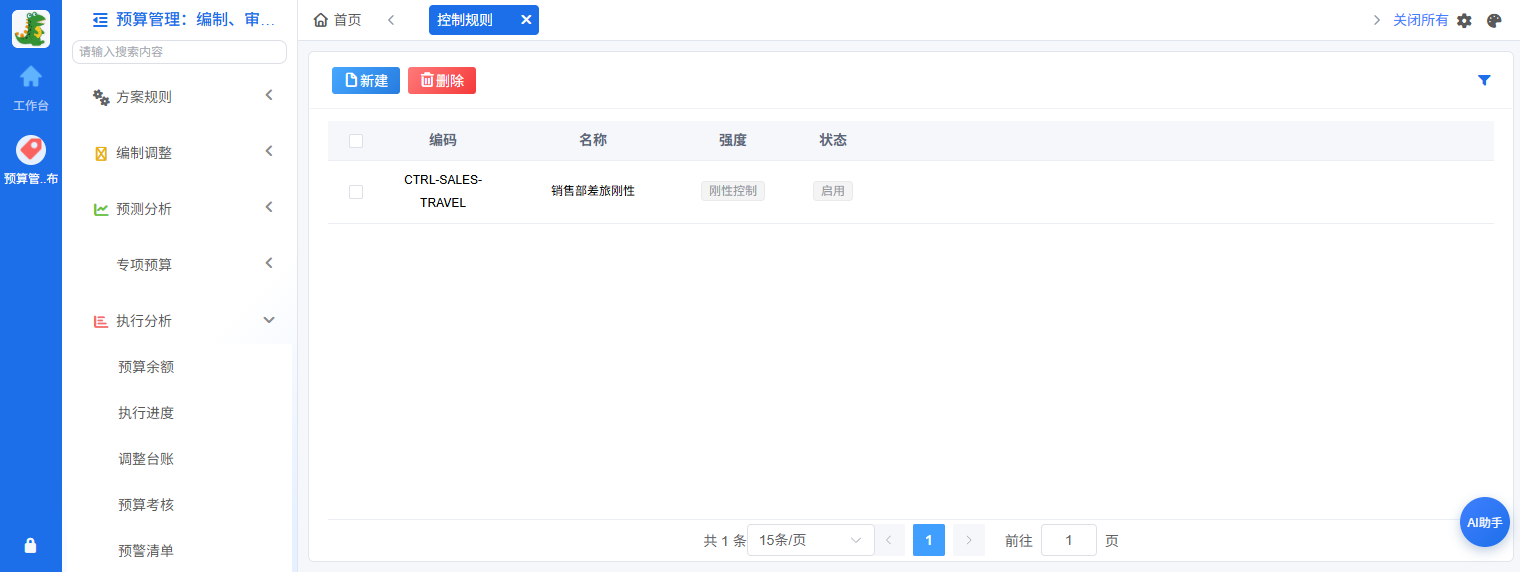The height and width of the screenshot is (572, 1520).
Task: Open the 预警清单 submenu item
Action: pyautogui.click(x=146, y=551)
